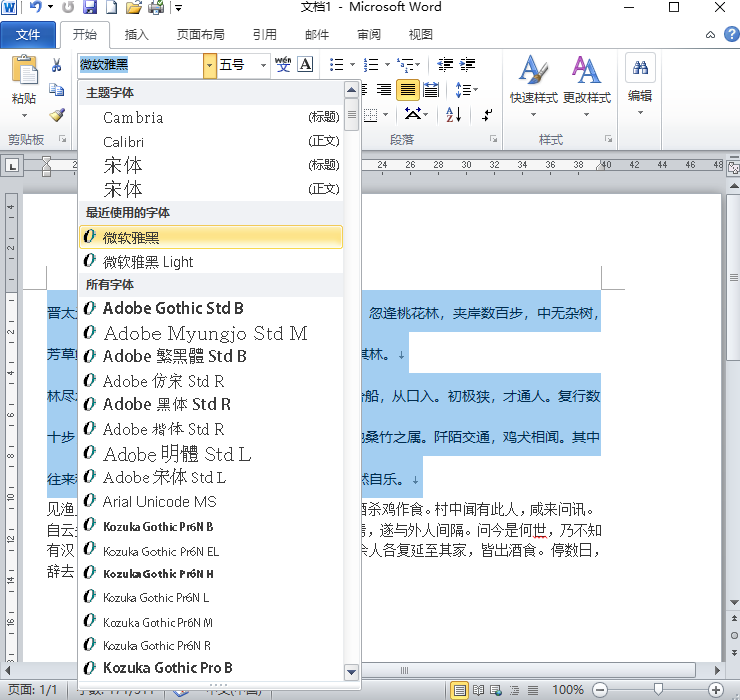The width and height of the screenshot is (740, 700).
Task: Click the Quick Print icon
Action: [156, 8]
